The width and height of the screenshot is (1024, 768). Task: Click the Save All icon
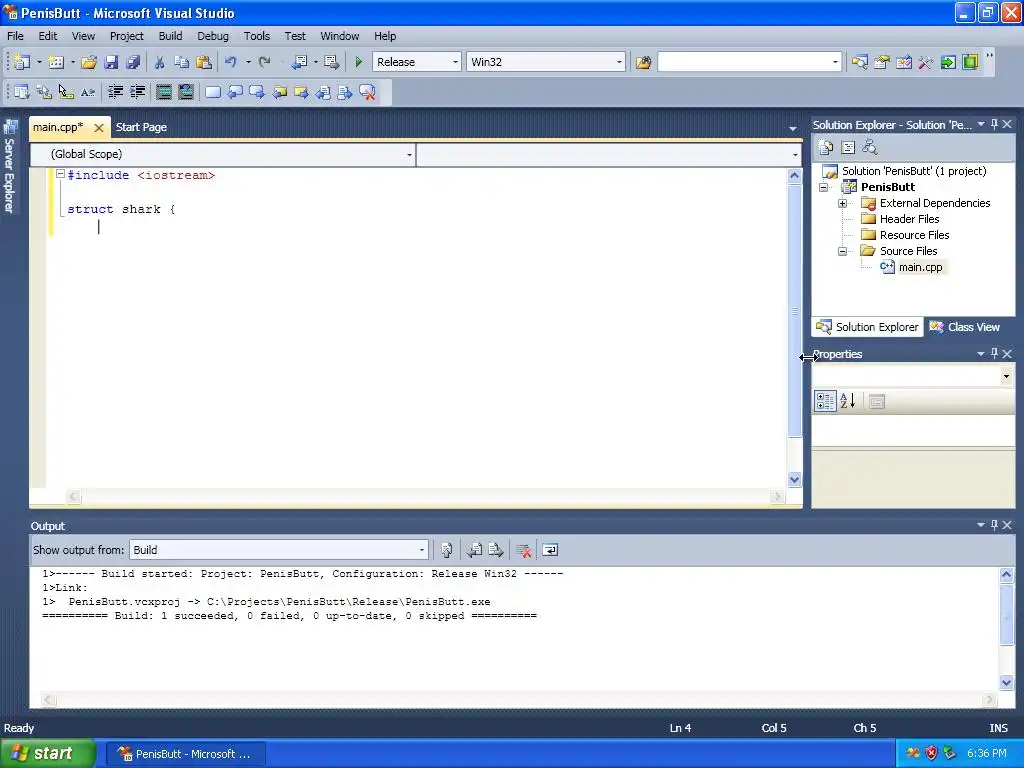(x=133, y=62)
